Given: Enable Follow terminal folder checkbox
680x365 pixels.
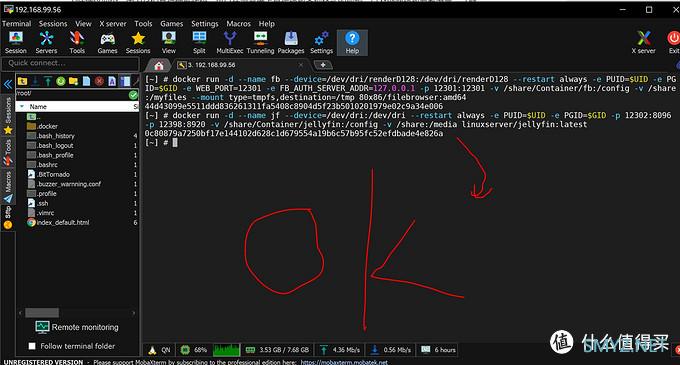Looking at the screenshot, I should pyautogui.click(x=32, y=346).
